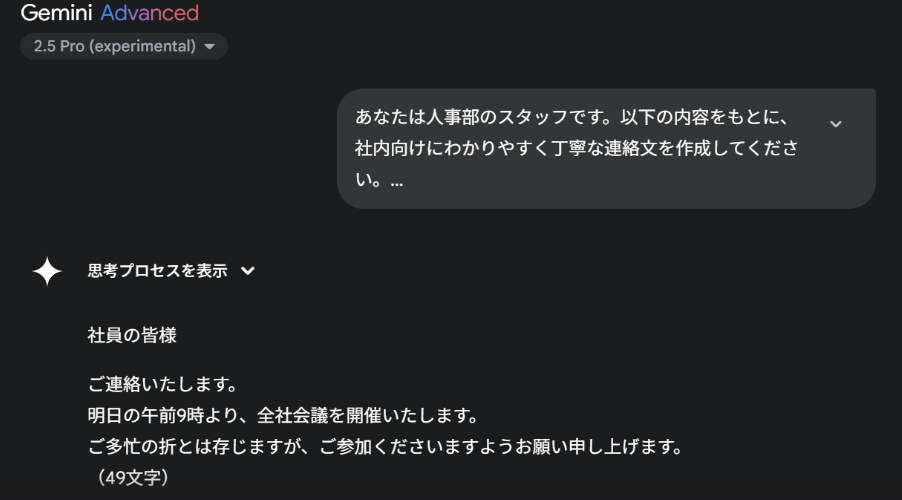The width and height of the screenshot is (902, 500).
Task: Expand the truncated user prompt with its chevron
Action: pyautogui.click(x=836, y=124)
